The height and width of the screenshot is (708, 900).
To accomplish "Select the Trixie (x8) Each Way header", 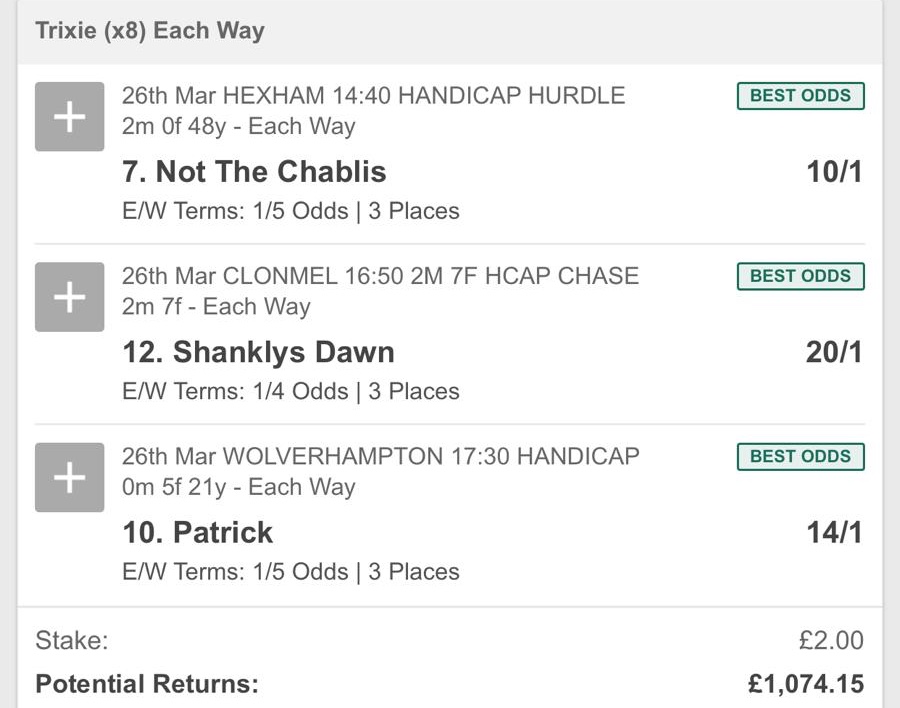I will pos(150,30).
